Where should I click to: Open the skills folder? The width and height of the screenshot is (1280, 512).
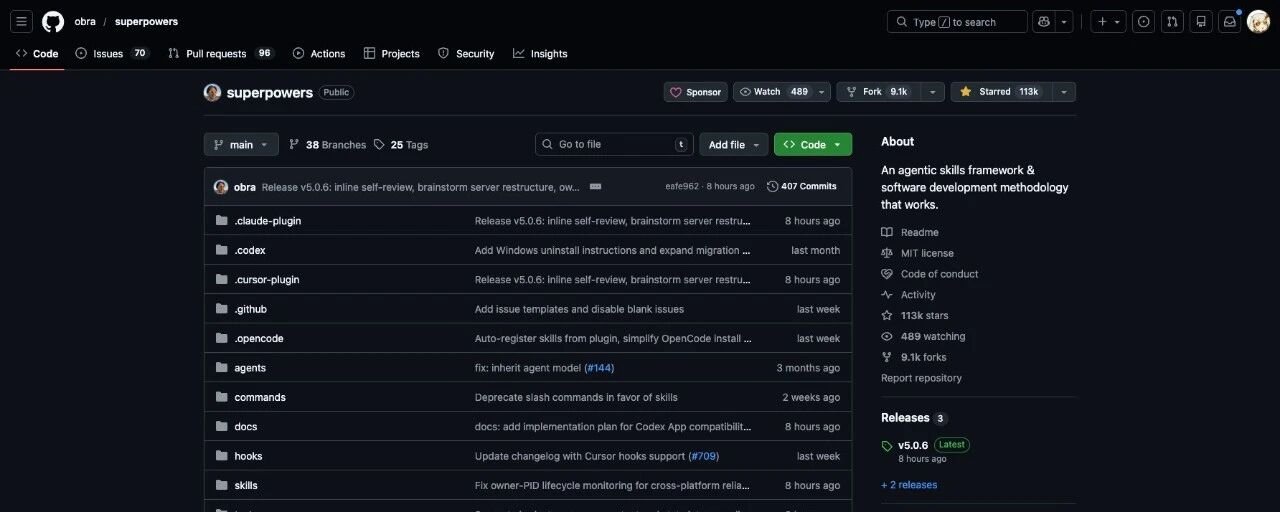246,485
